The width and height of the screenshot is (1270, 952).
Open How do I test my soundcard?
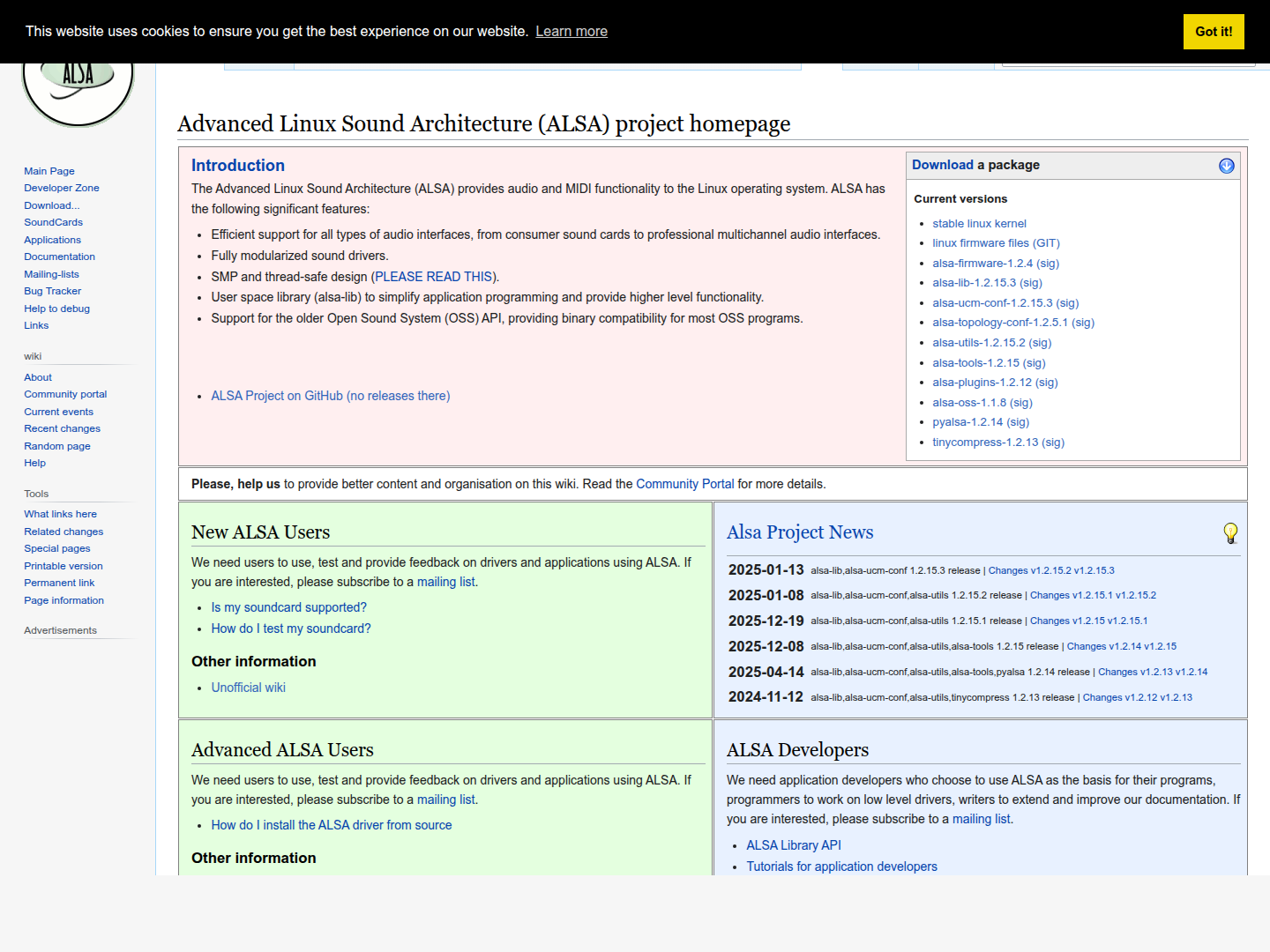[x=291, y=628]
